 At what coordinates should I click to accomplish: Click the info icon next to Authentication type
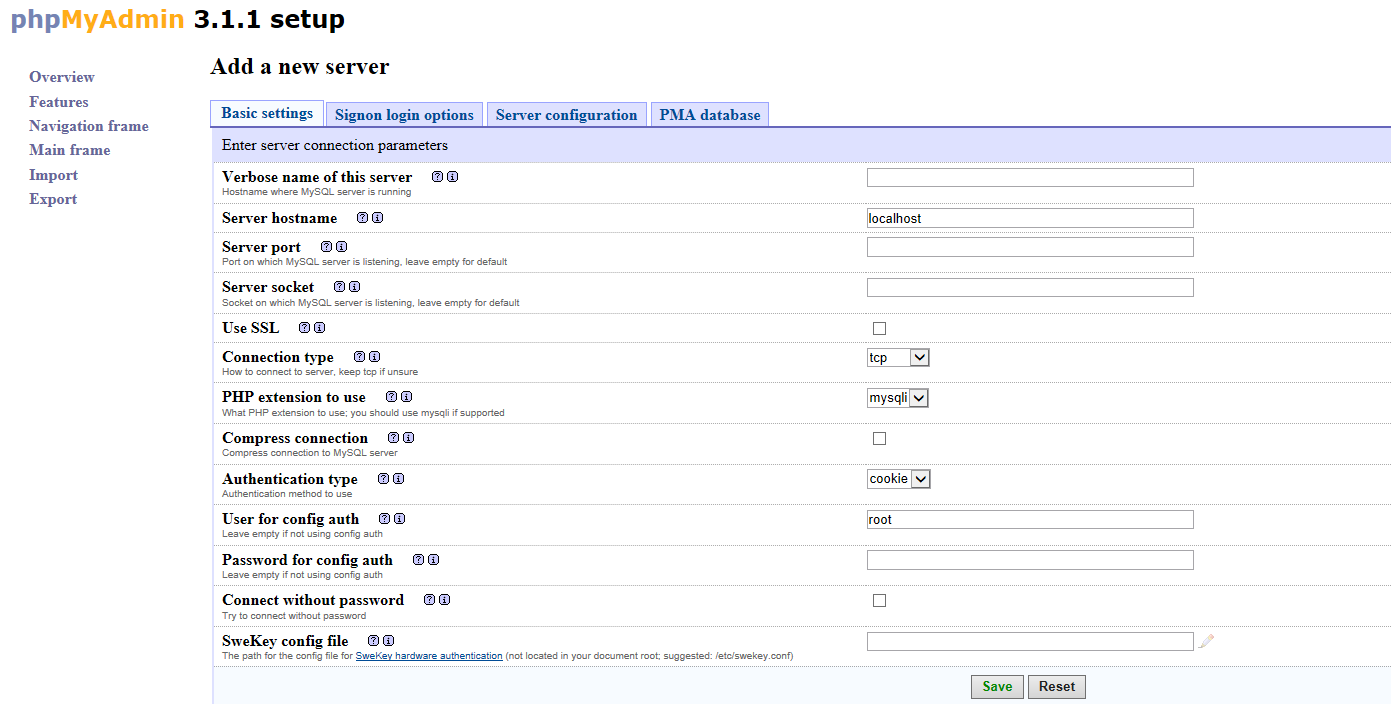click(398, 478)
